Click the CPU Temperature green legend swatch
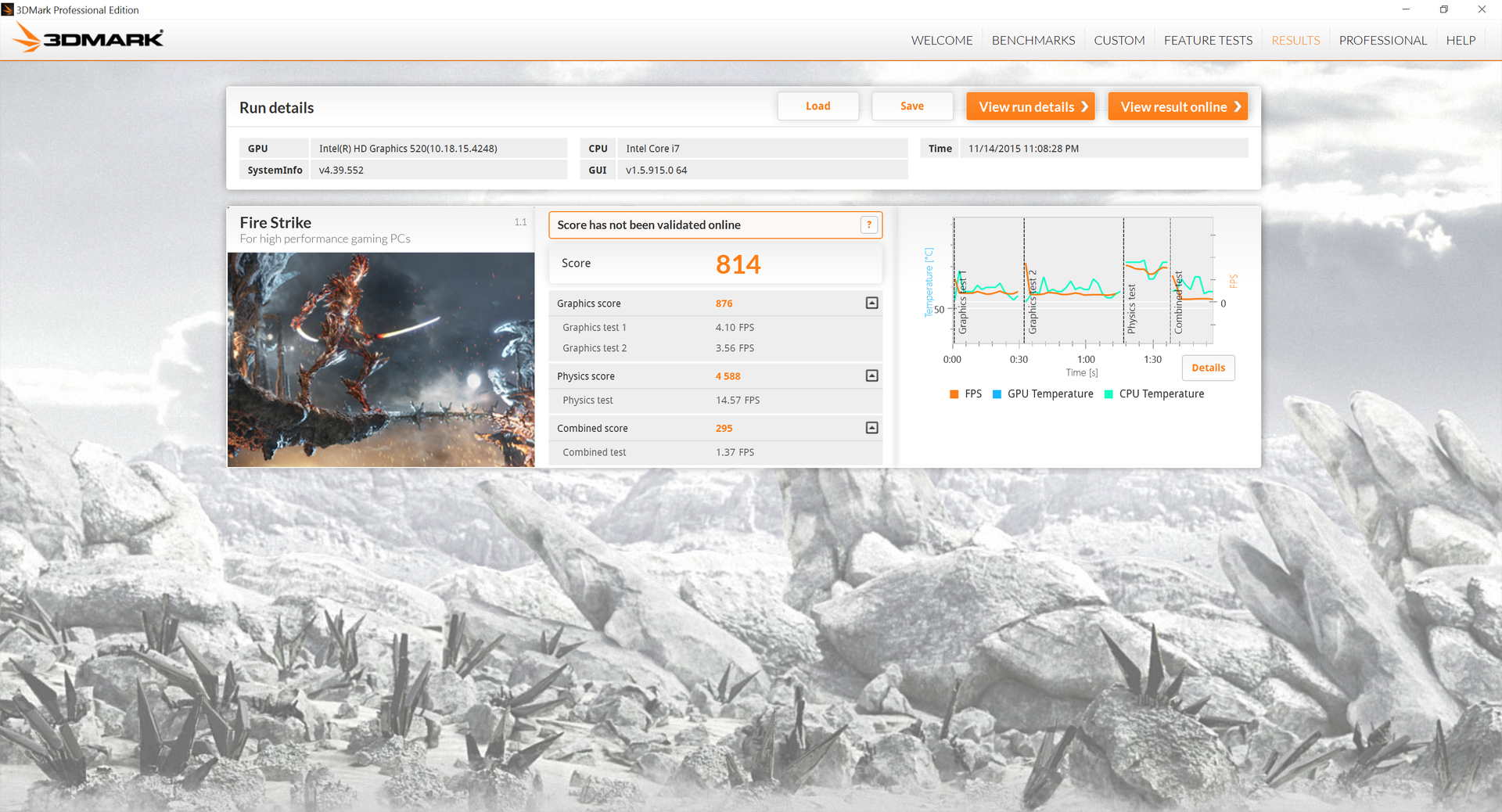Screen dimensions: 1502x812 click(x=1109, y=394)
